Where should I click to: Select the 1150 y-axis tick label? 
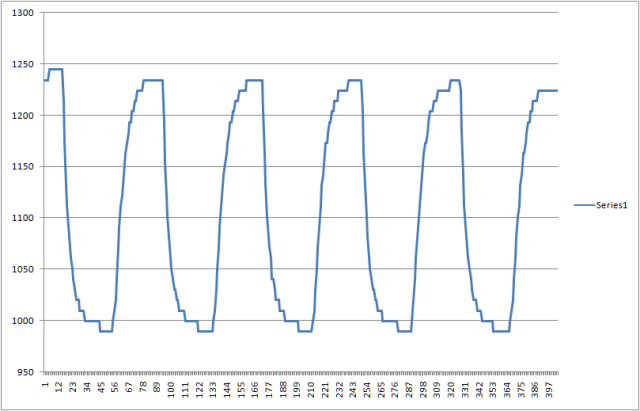pyautogui.click(x=20, y=167)
